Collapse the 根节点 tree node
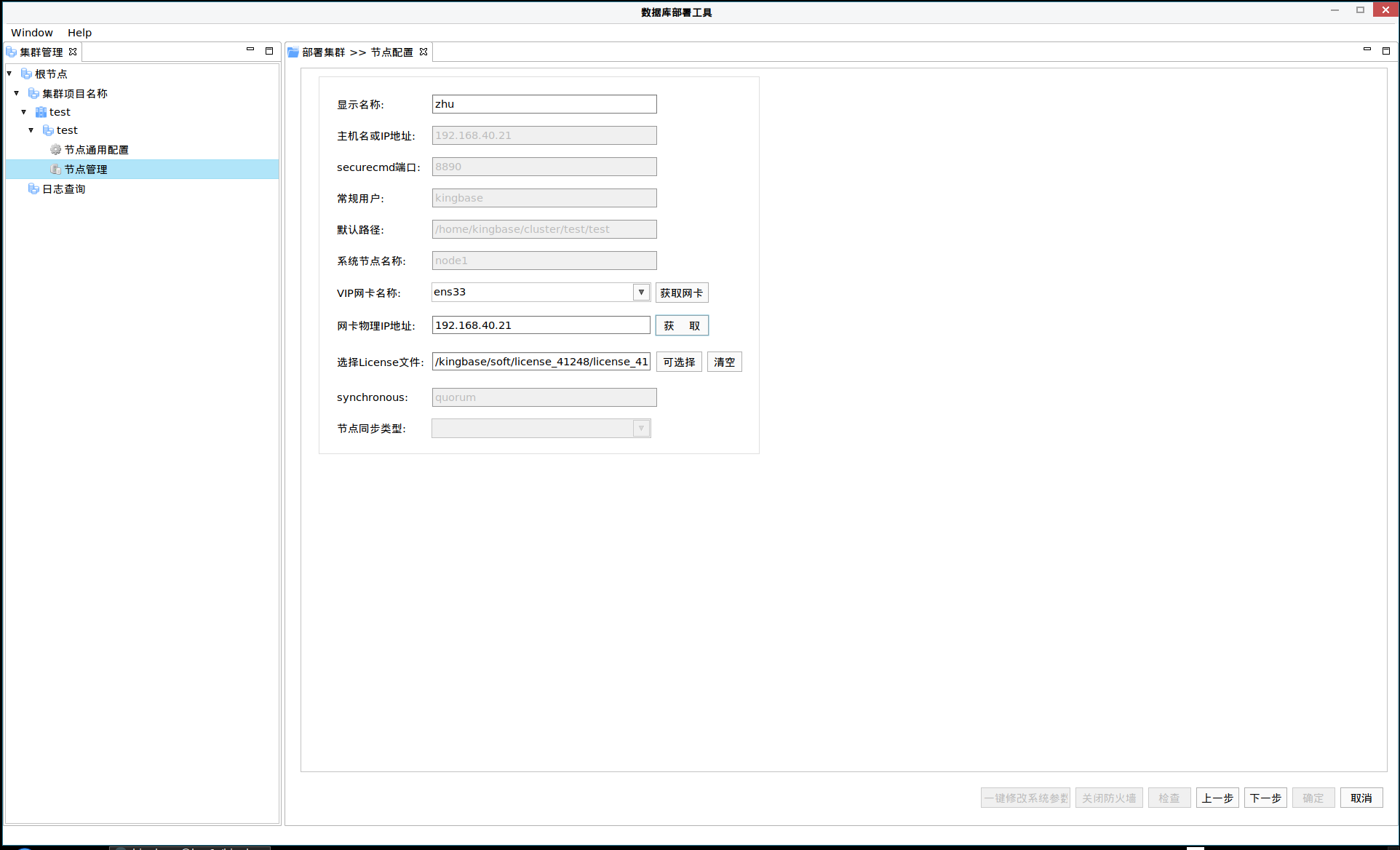Viewport: 1400px width, 850px height. click(9, 74)
